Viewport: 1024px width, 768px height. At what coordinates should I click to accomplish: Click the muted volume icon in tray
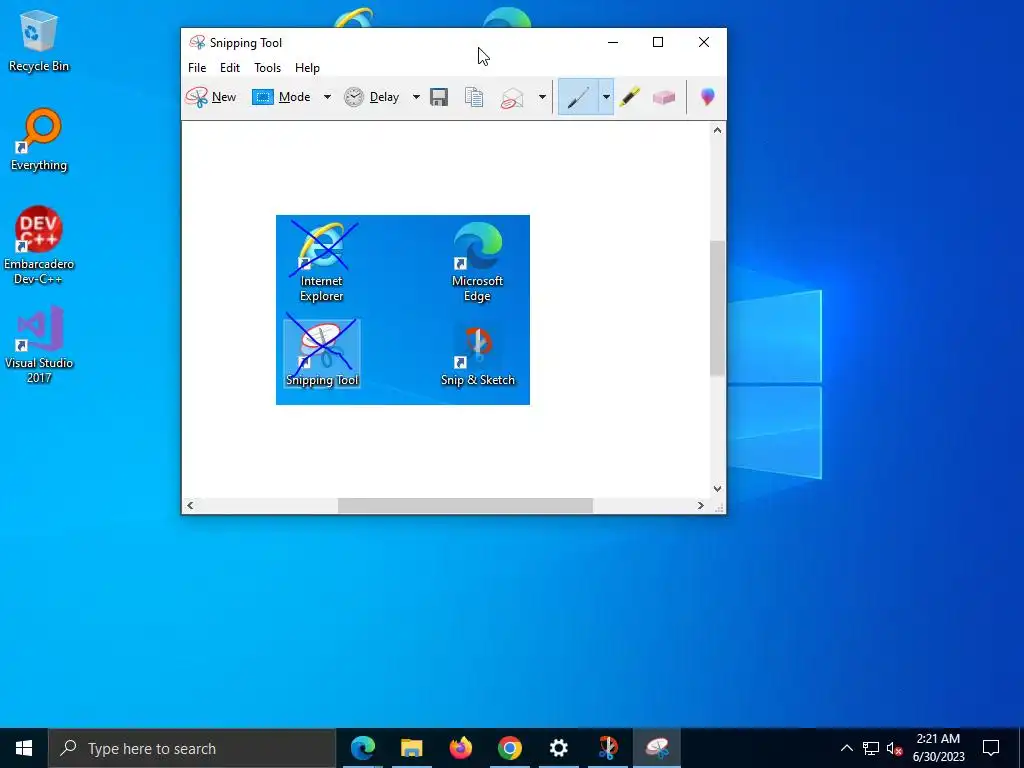(894, 748)
